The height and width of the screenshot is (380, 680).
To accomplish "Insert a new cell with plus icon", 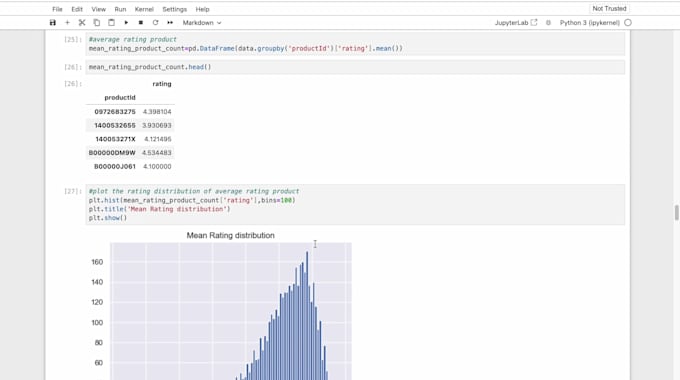I will [67, 23].
